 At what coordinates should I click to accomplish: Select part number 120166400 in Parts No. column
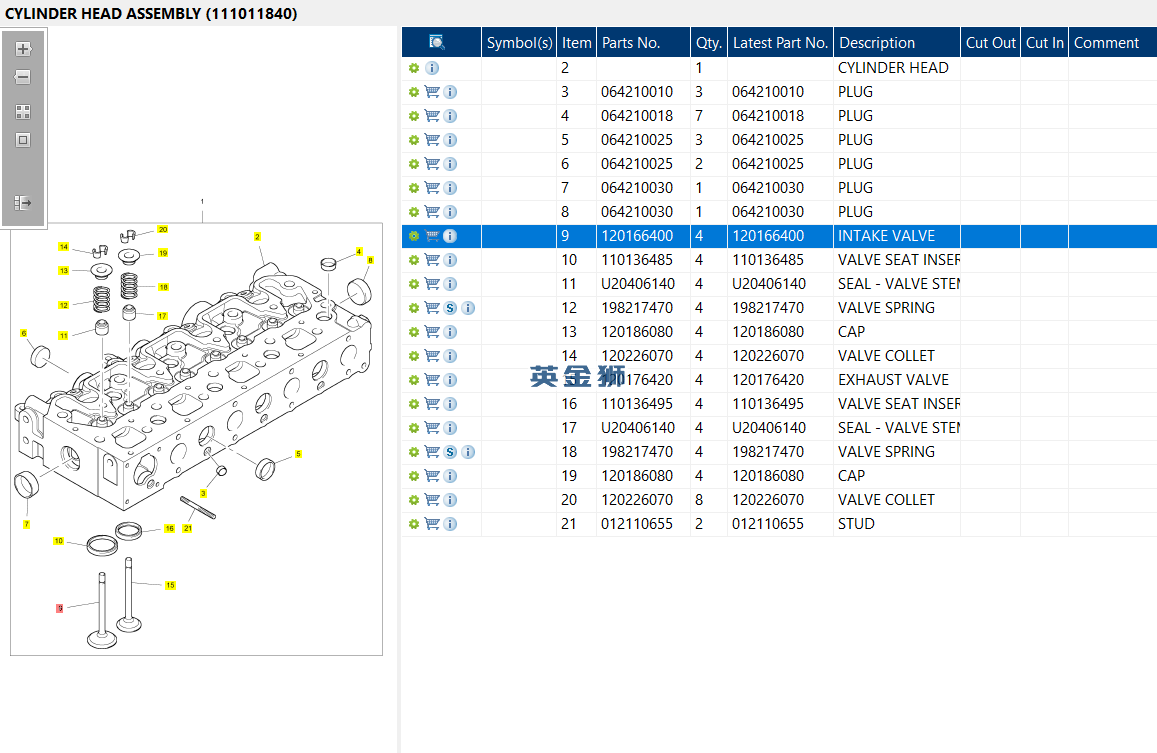click(x=637, y=236)
